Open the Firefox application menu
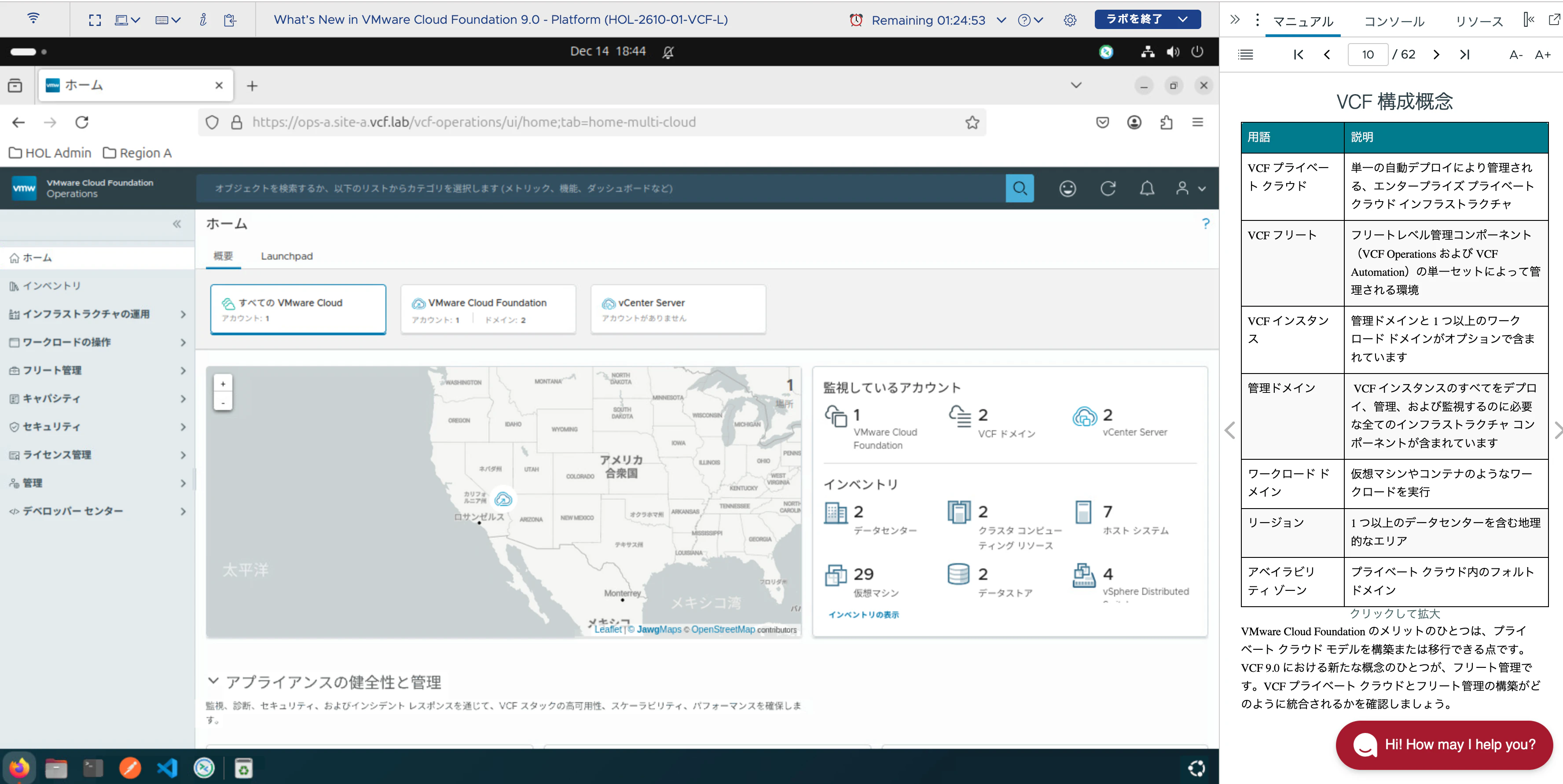Image resolution: width=1563 pixels, height=784 pixels. pos(1197,123)
